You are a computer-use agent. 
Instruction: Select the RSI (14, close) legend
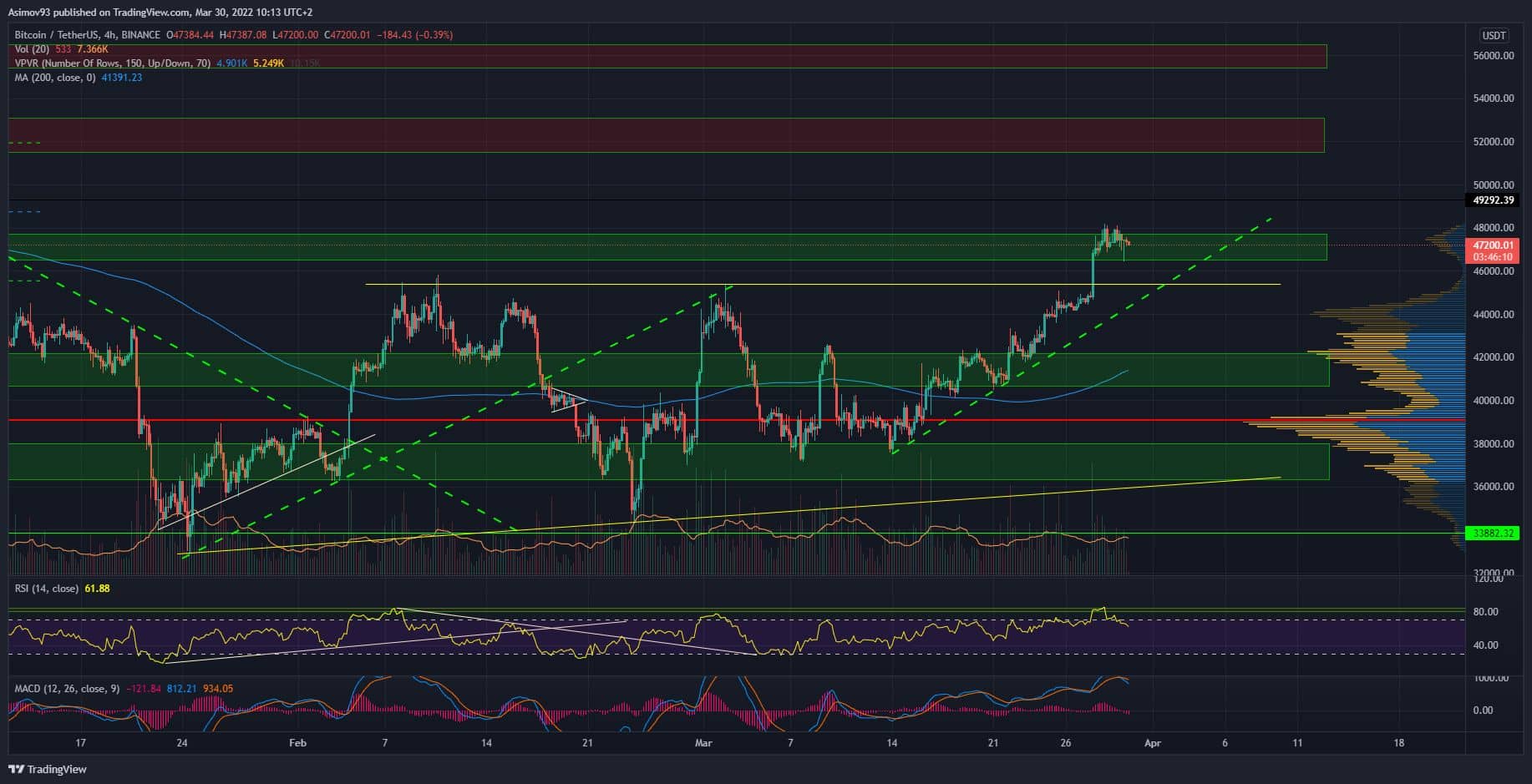point(47,589)
